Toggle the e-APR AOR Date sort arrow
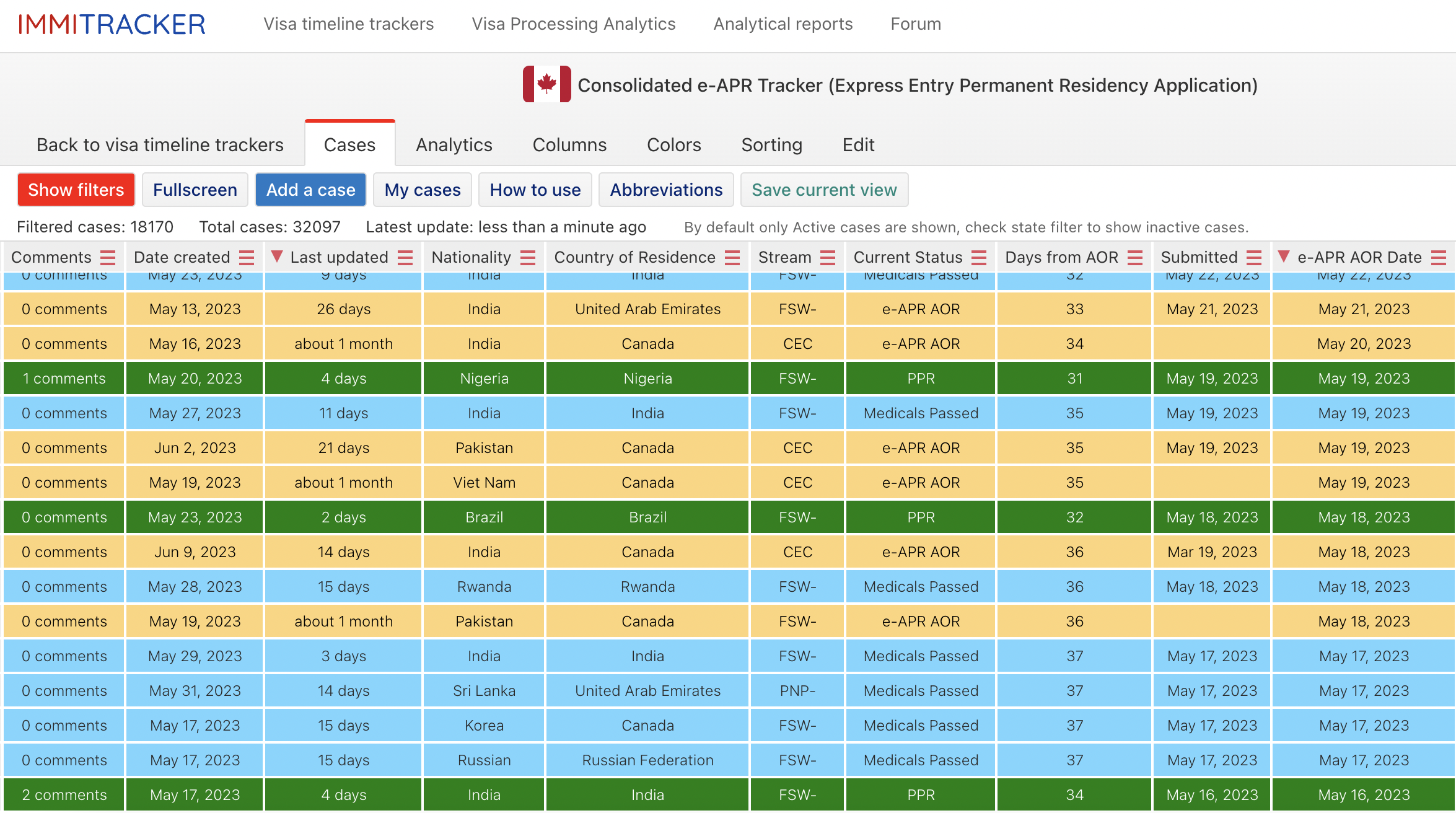Viewport: 1456px width, 813px height. tap(1284, 257)
